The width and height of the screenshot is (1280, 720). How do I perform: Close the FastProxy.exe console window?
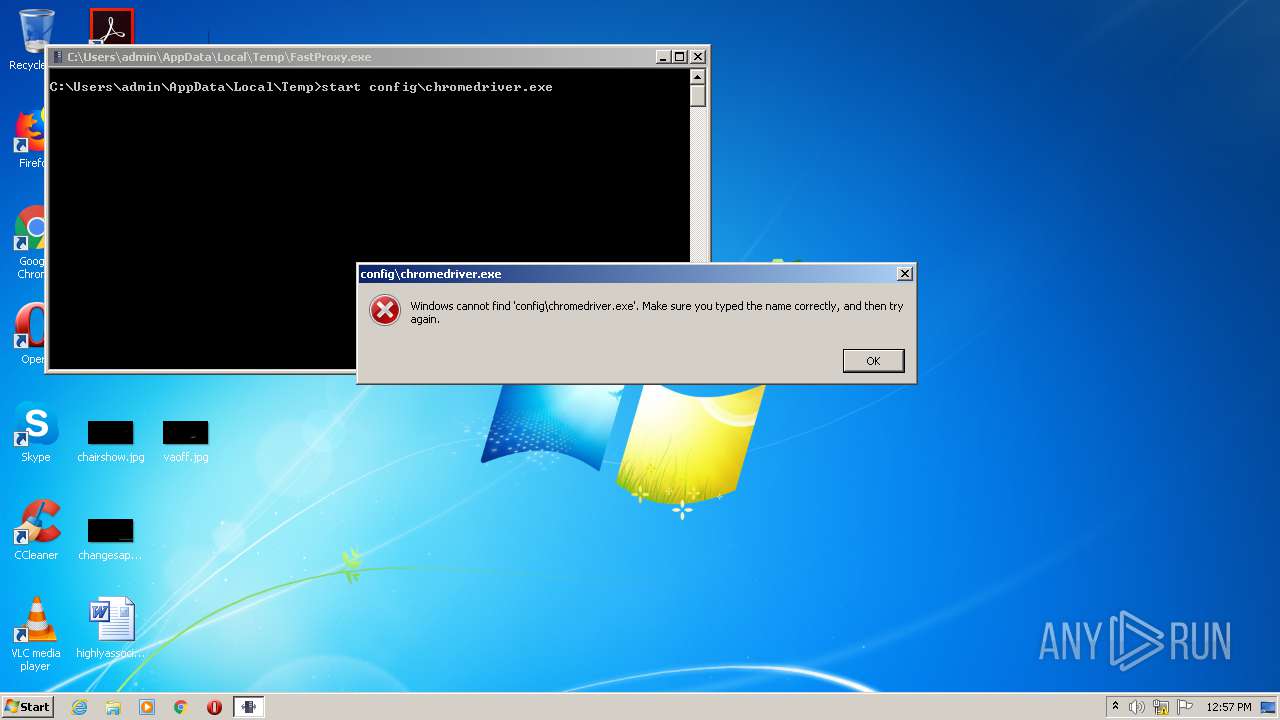coord(698,57)
